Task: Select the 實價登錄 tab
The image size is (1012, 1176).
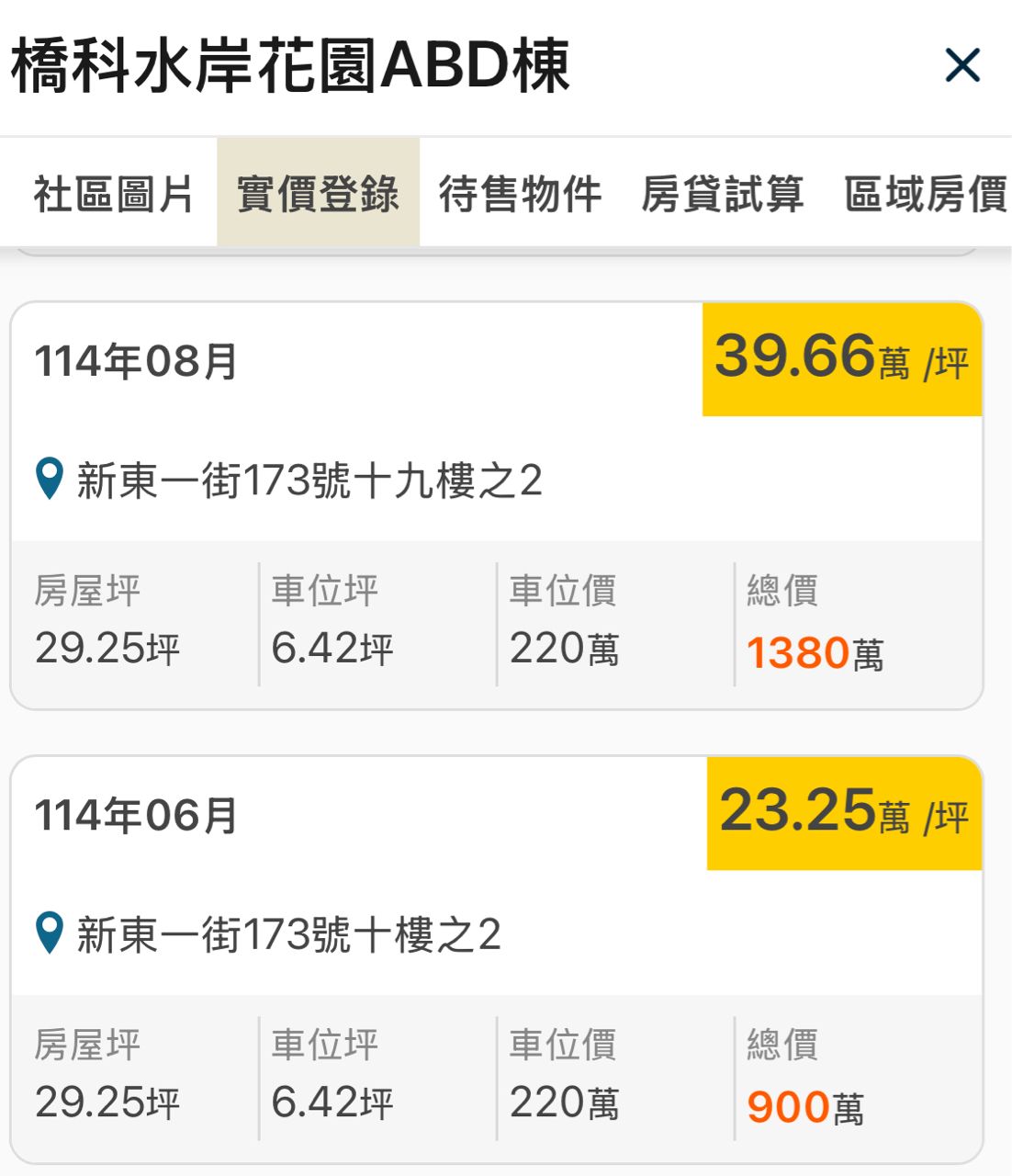Action: pos(318,194)
